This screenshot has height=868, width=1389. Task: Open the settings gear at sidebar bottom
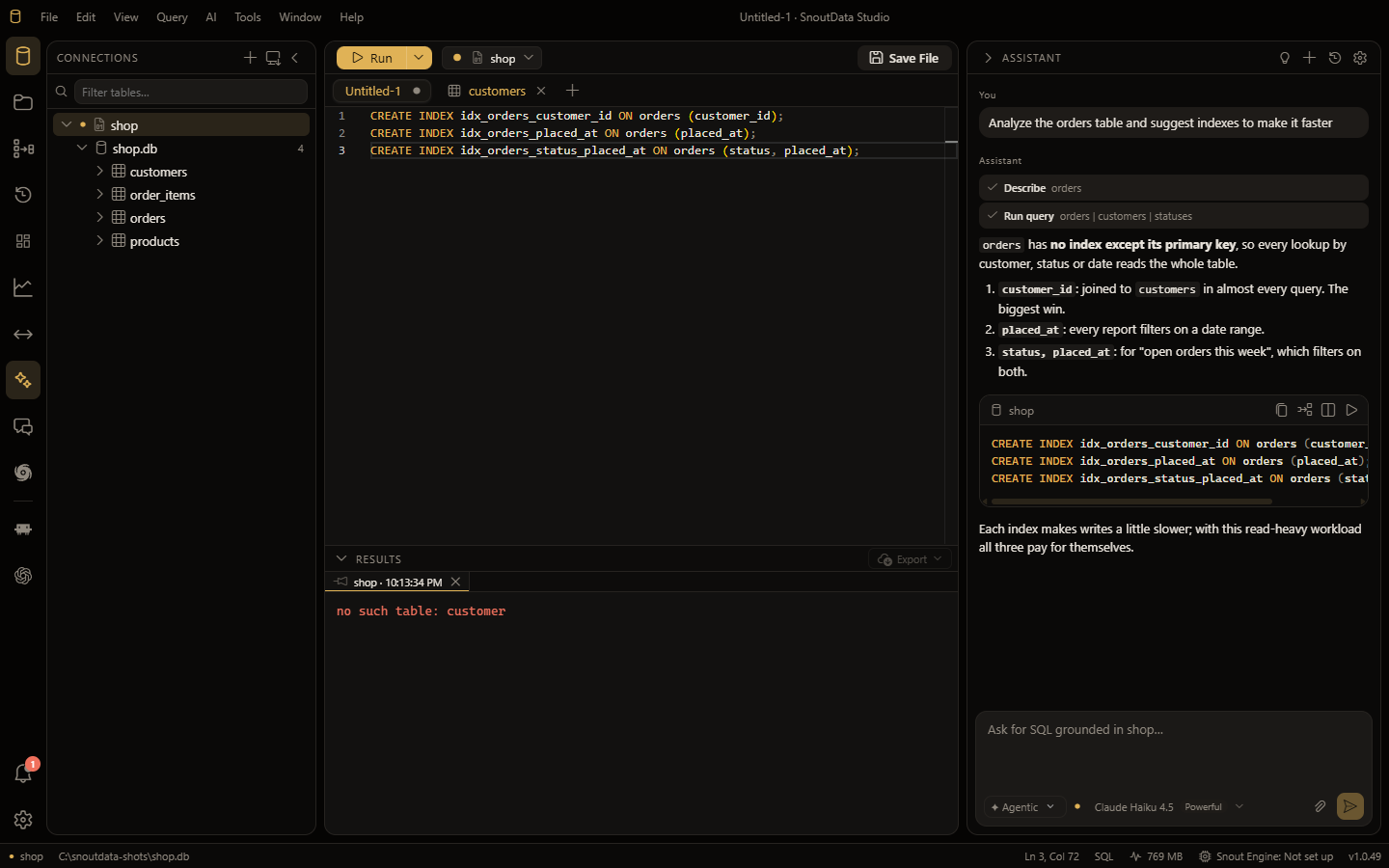(x=23, y=820)
